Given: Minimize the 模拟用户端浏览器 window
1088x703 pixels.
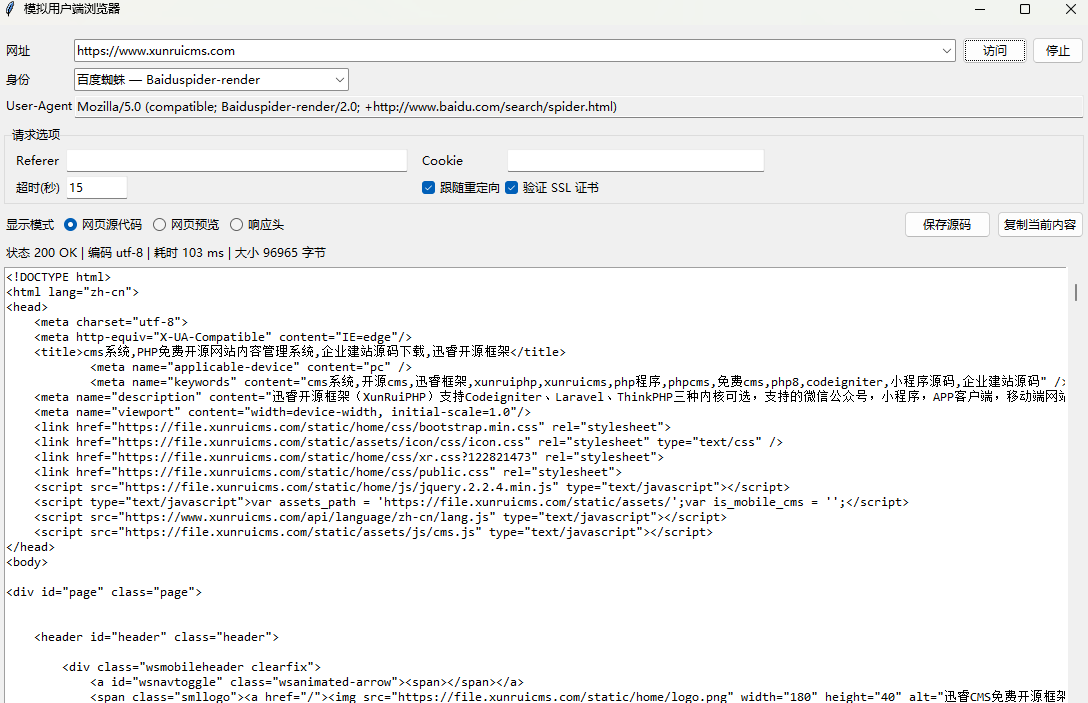Looking at the screenshot, I should (x=980, y=9).
